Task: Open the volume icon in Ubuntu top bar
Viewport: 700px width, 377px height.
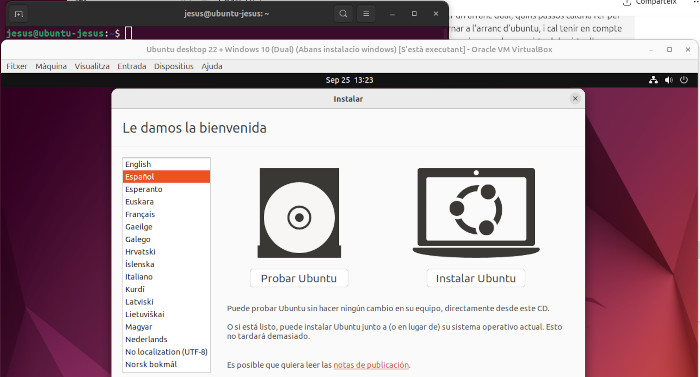Action: (668, 80)
